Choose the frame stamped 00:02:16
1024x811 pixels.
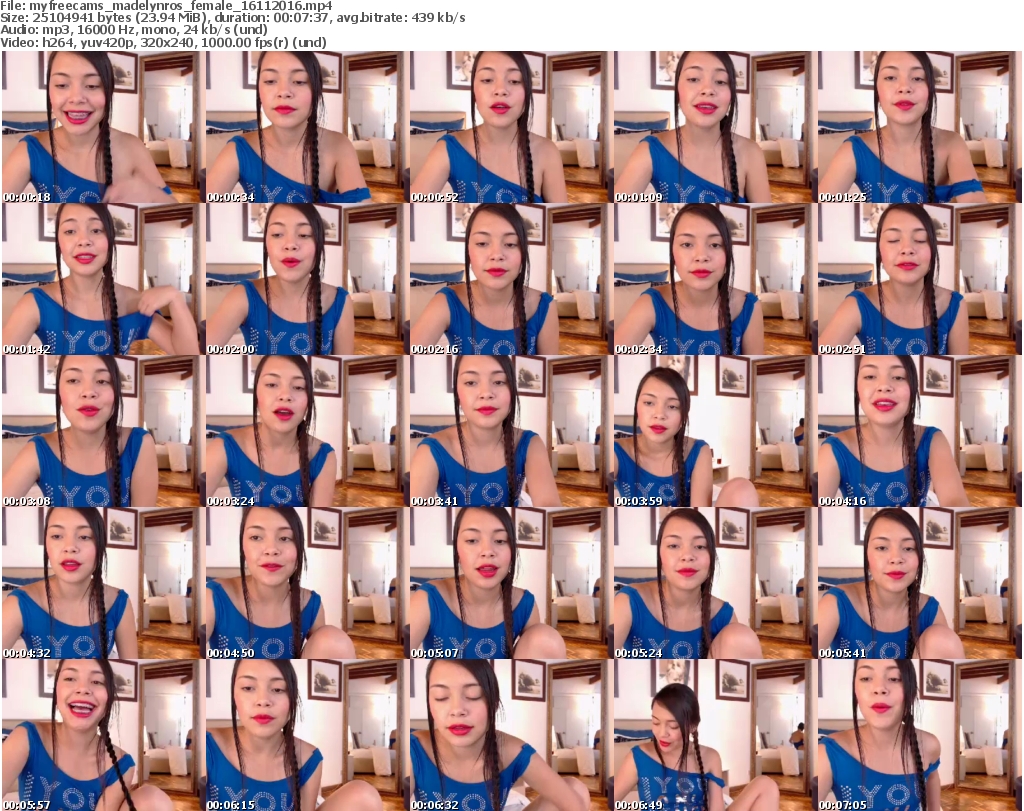coord(510,279)
